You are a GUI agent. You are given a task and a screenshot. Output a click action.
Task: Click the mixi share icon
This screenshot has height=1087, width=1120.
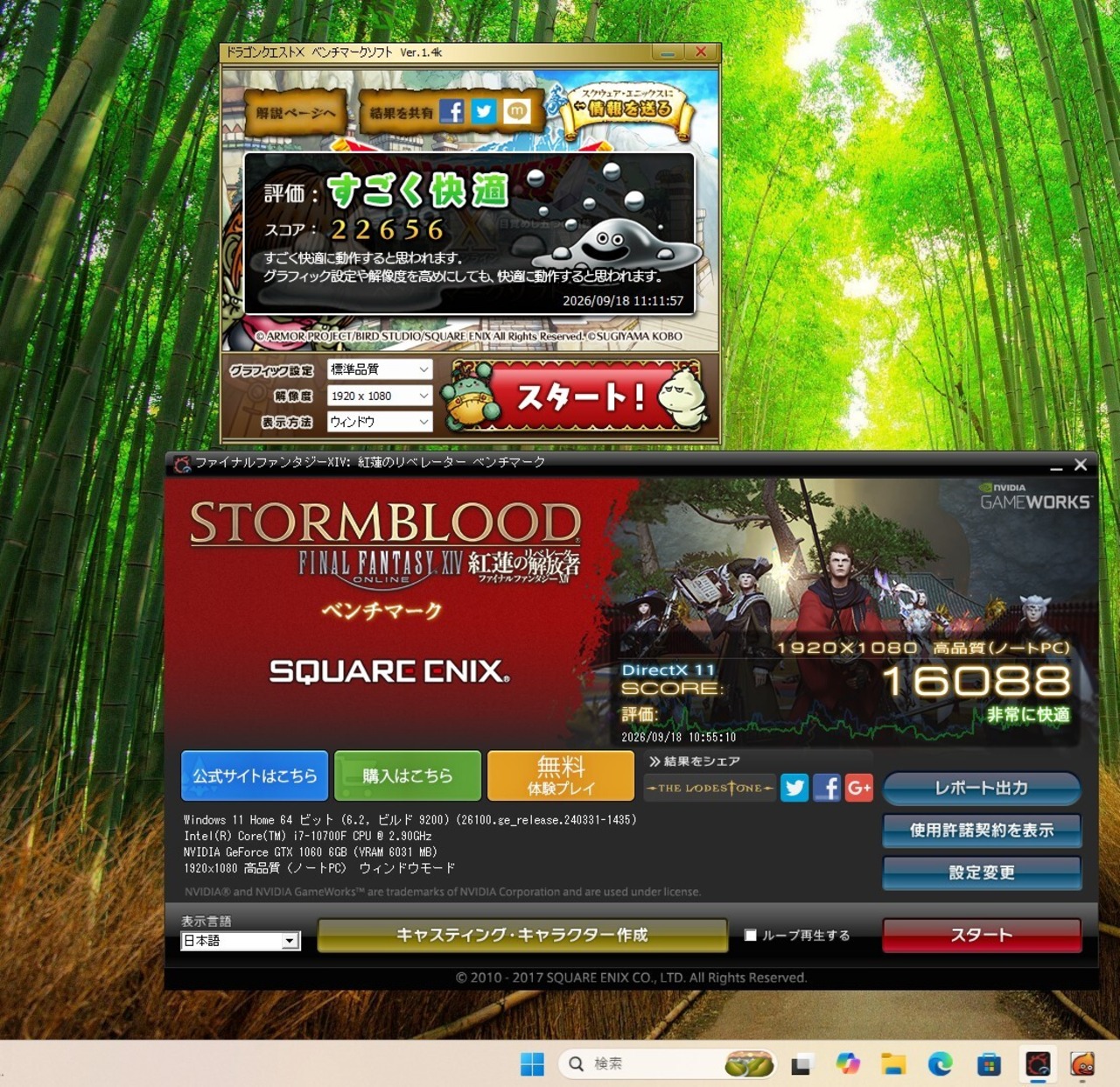(517, 111)
